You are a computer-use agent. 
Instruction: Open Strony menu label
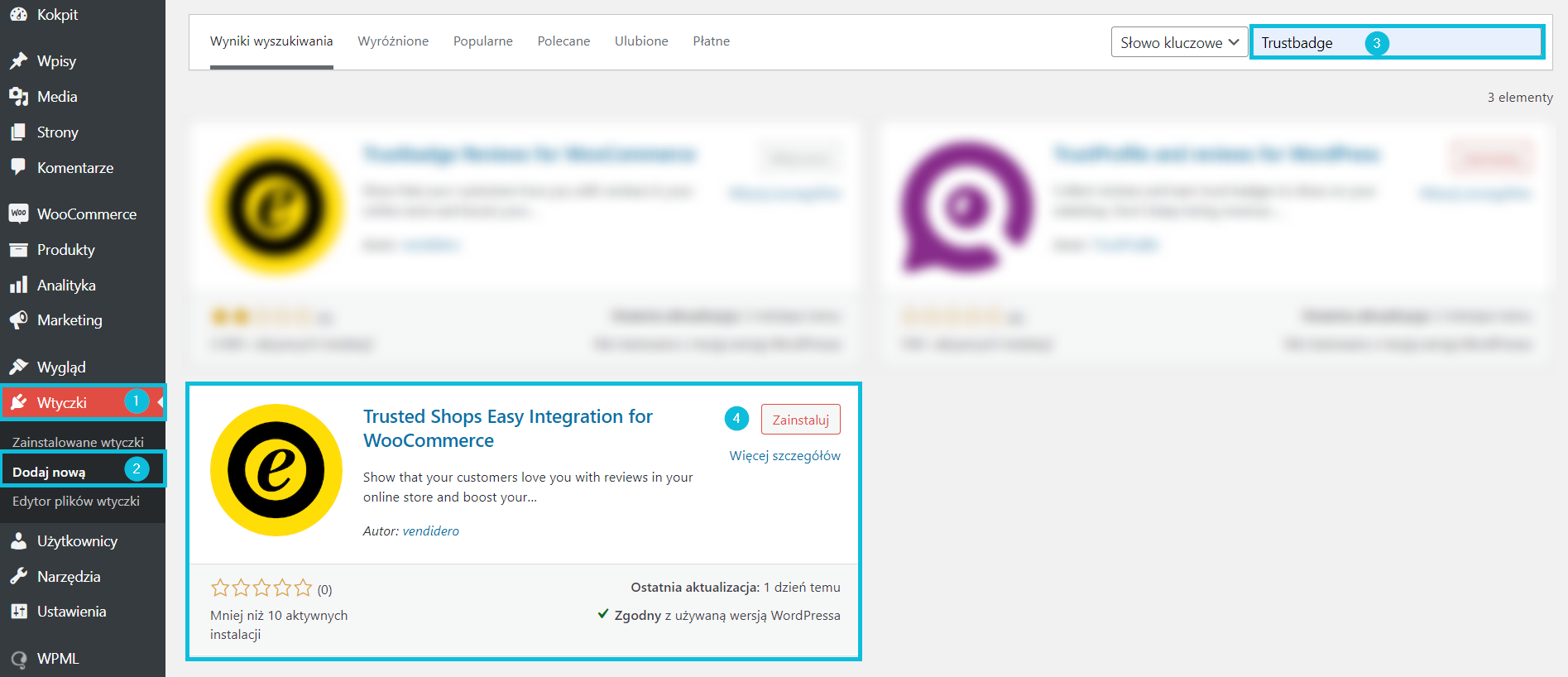(x=58, y=132)
